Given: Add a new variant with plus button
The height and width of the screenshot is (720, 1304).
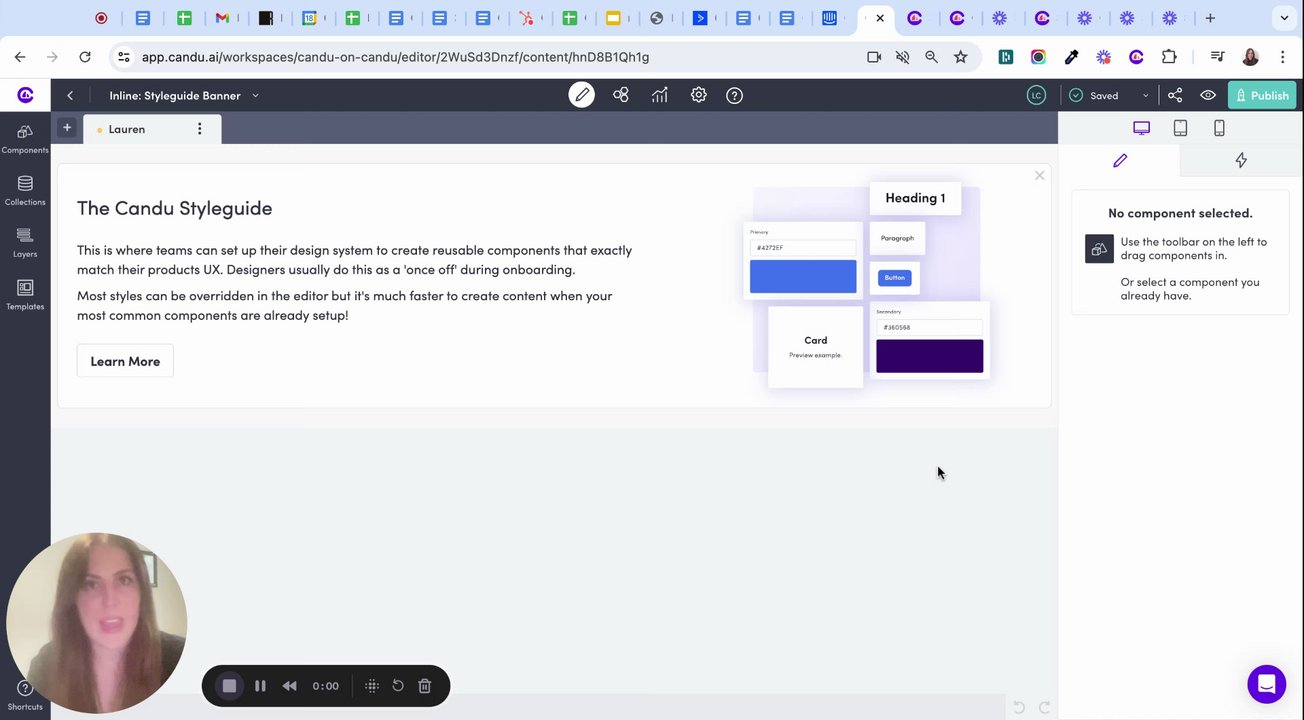Looking at the screenshot, I should click(67, 127).
